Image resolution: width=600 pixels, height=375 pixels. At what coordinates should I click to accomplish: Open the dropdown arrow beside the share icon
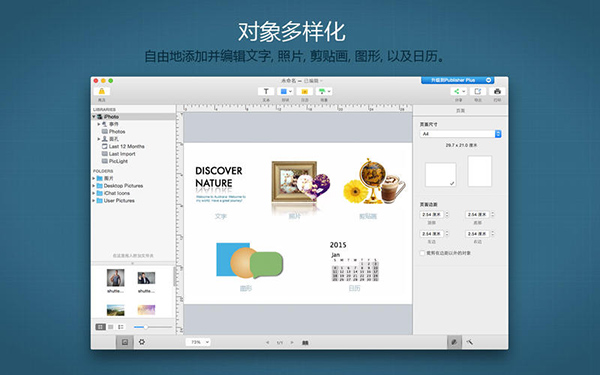463,91
